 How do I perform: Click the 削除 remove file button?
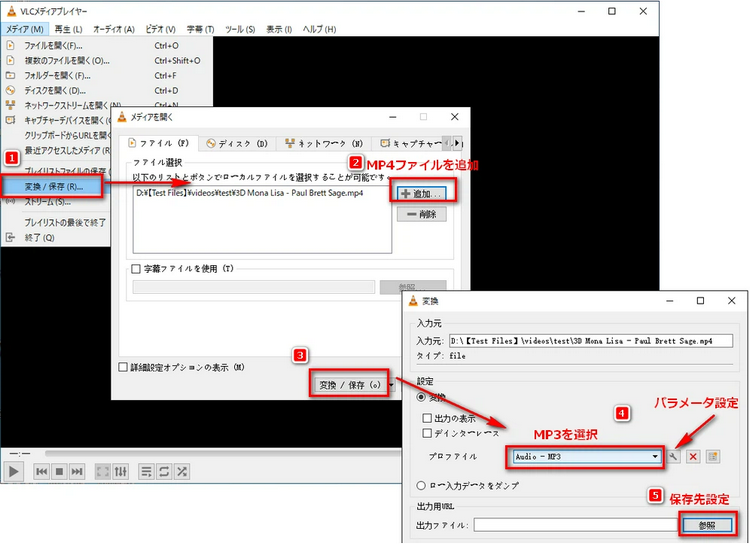[421, 214]
